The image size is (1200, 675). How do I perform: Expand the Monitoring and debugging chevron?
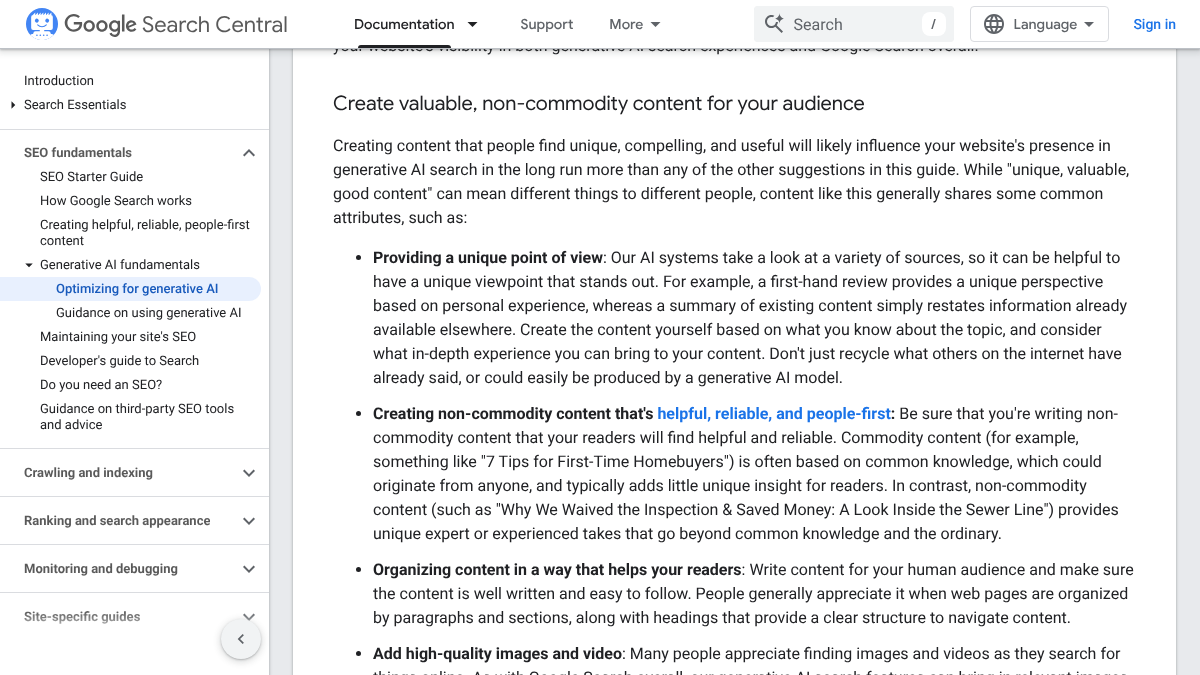click(249, 569)
